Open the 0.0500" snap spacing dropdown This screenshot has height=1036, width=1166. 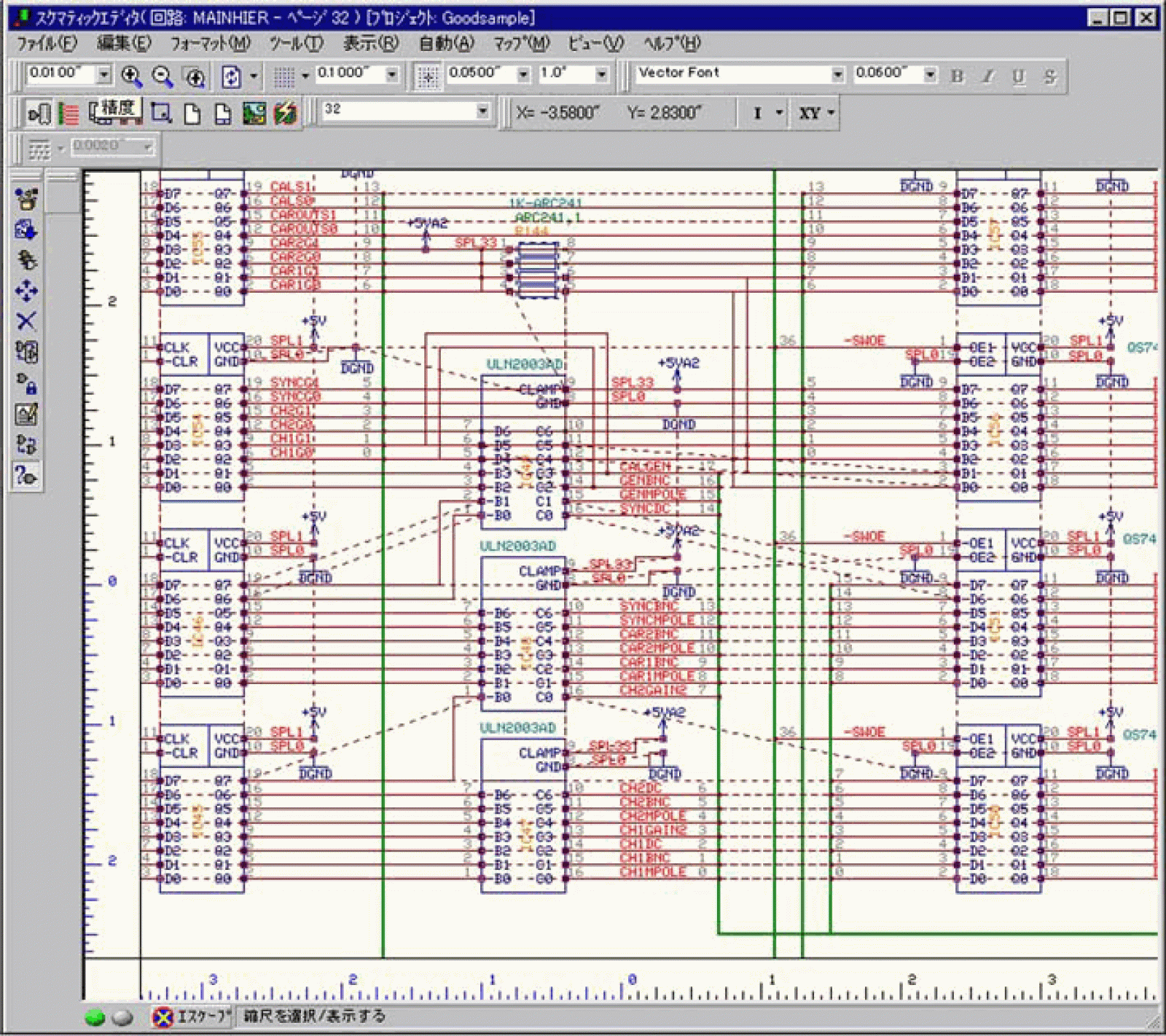[x=523, y=74]
